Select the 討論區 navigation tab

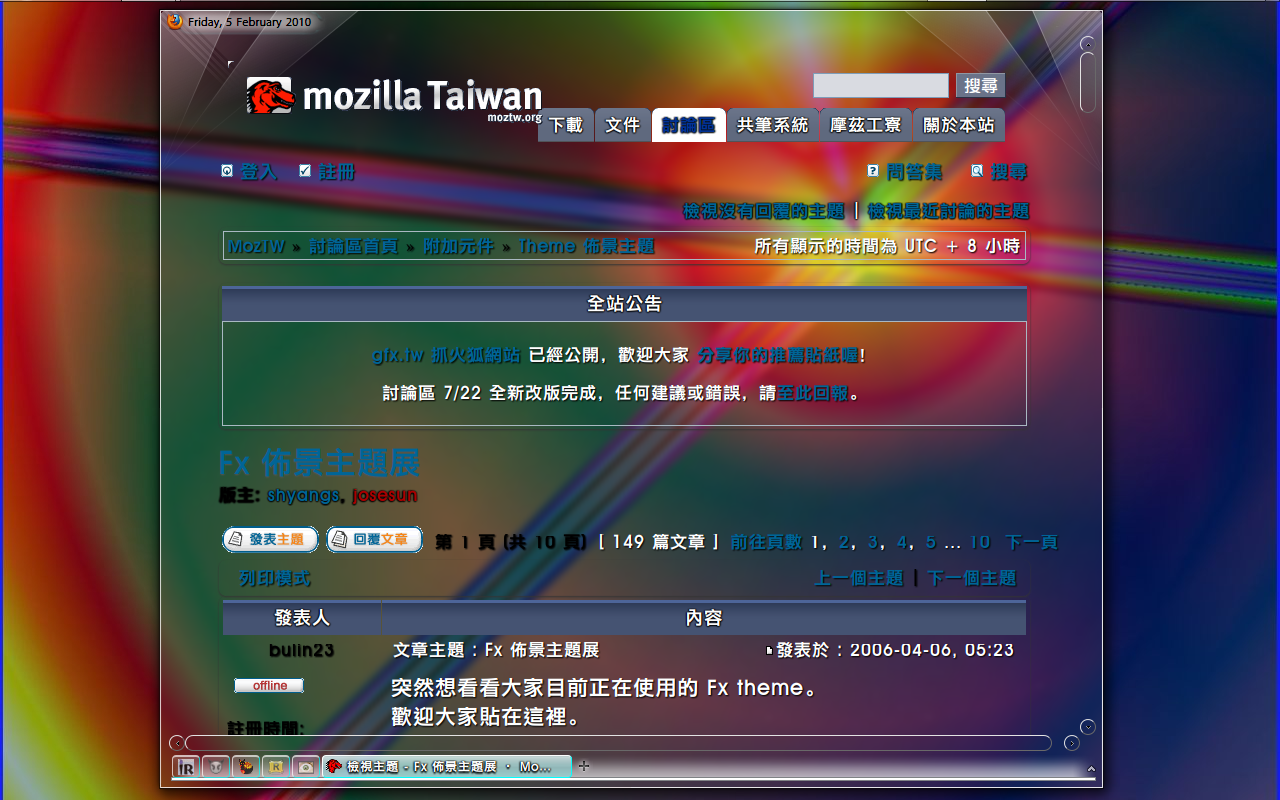pos(689,125)
